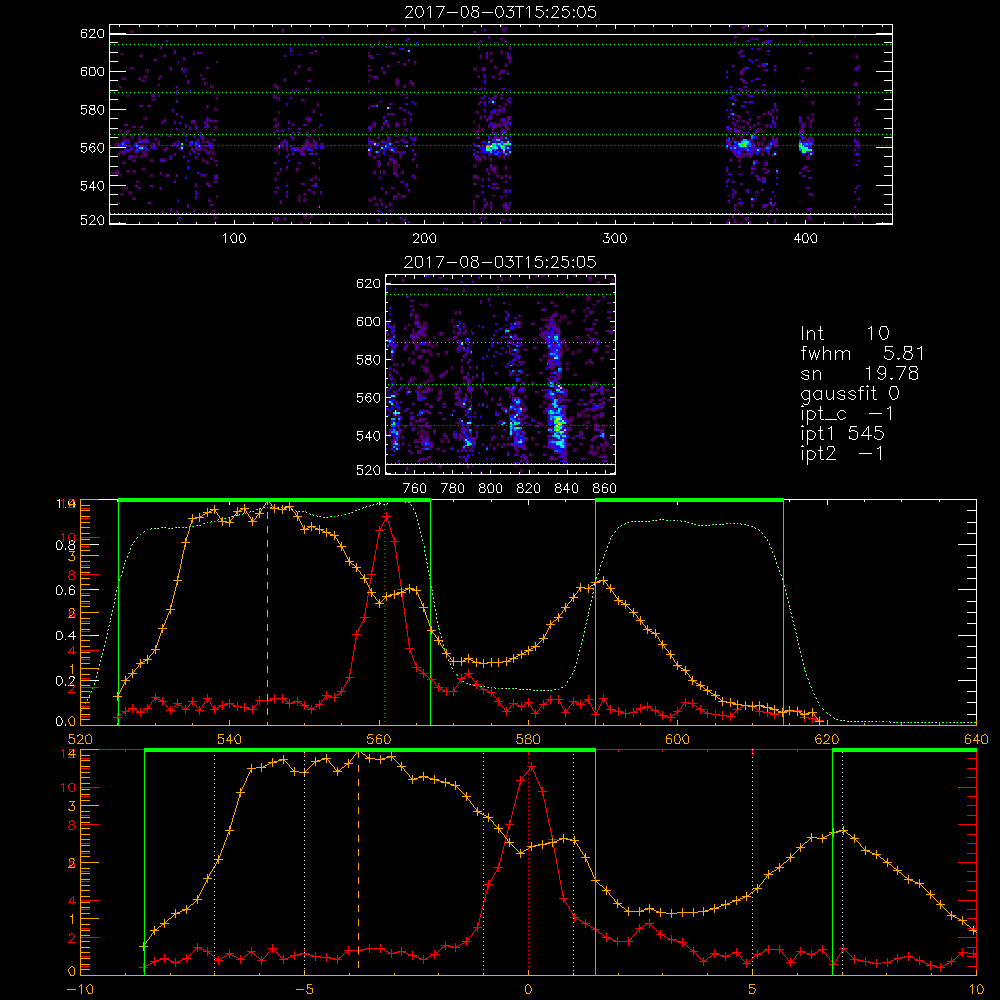Click y-axis label 540 of wide spectrogram
Image resolution: width=1000 pixels, height=1000 pixels.
pos(92,186)
